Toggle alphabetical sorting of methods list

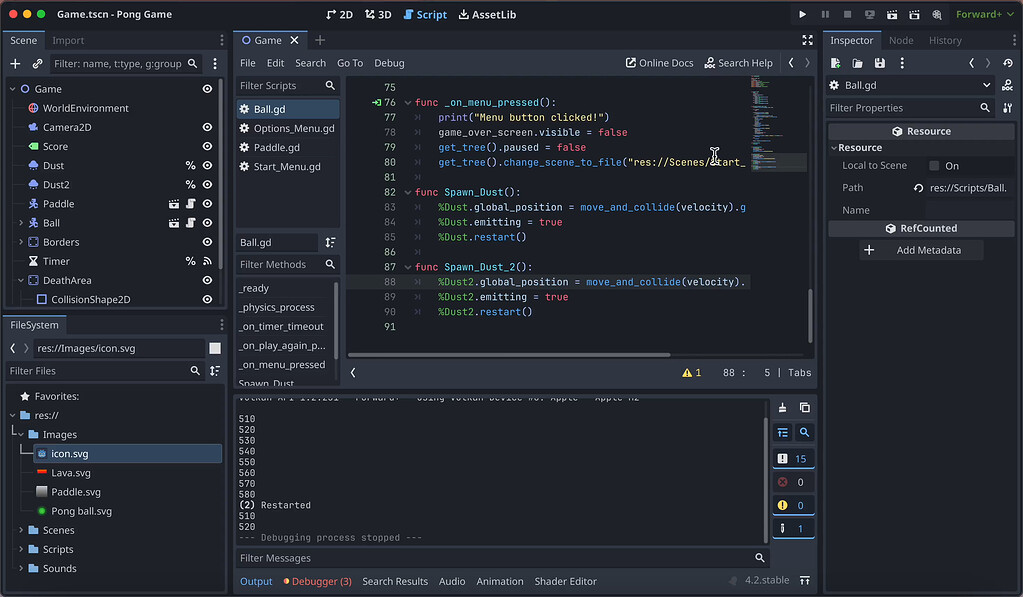click(330, 242)
